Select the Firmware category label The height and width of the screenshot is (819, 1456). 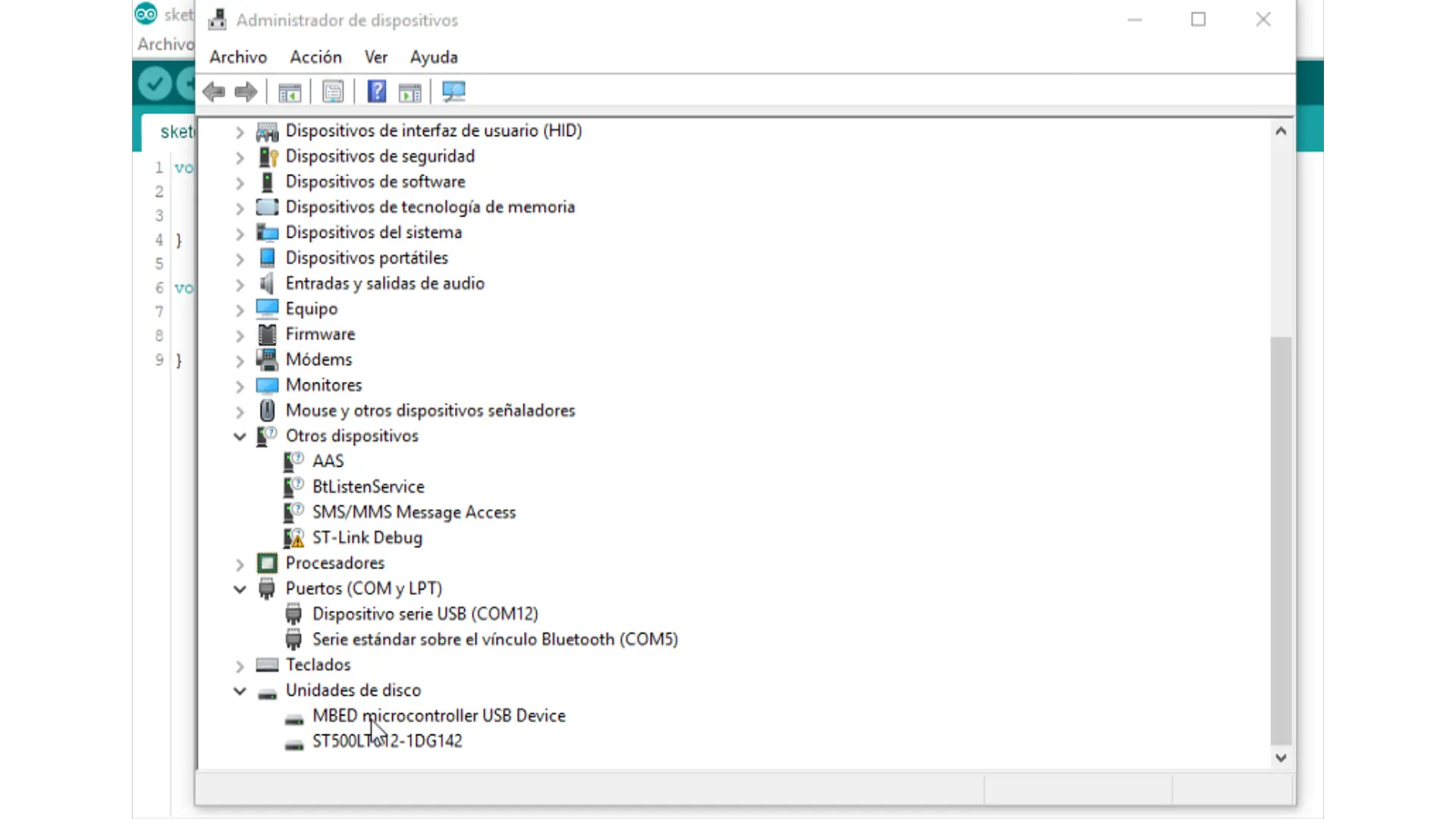[x=320, y=334]
